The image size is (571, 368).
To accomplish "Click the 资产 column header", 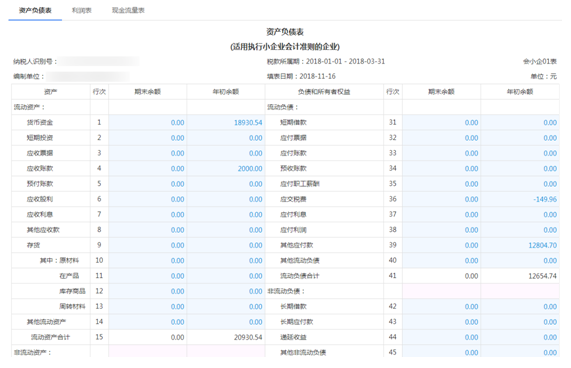I will [x=51, y=92].
